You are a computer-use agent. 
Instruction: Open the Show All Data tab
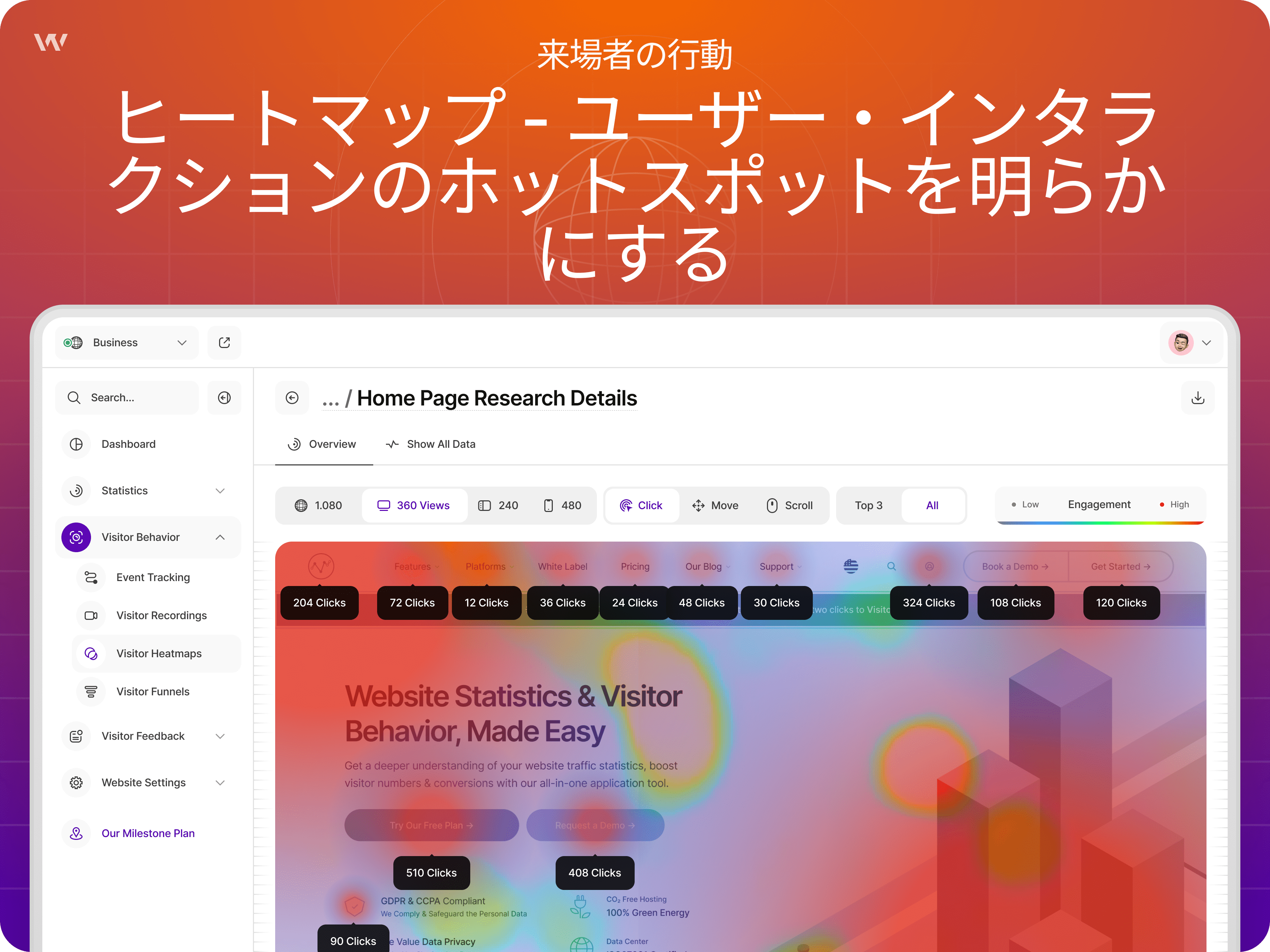pos(431,444)
